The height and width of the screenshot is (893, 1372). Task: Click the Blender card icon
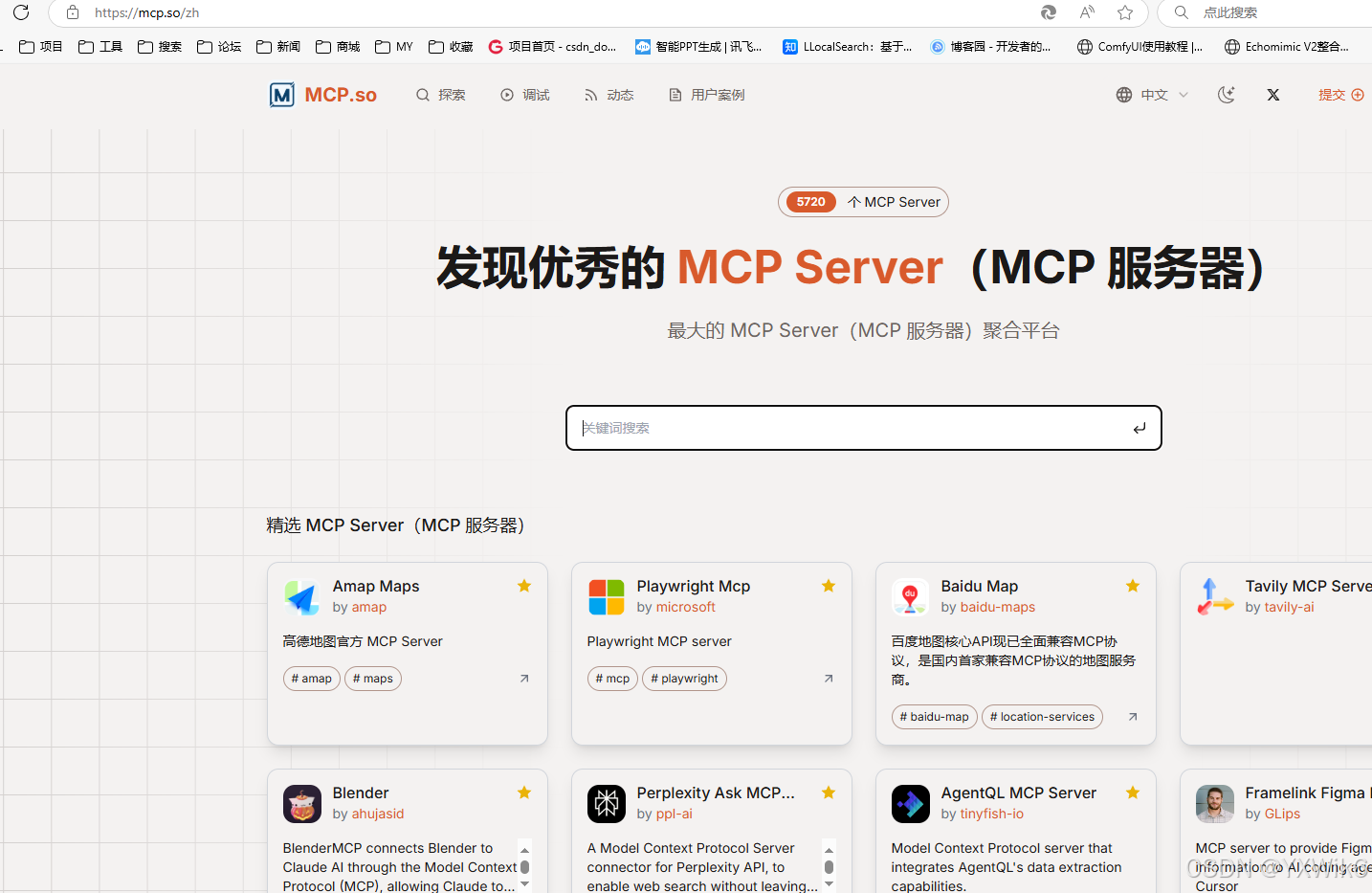tap(301, 804)
